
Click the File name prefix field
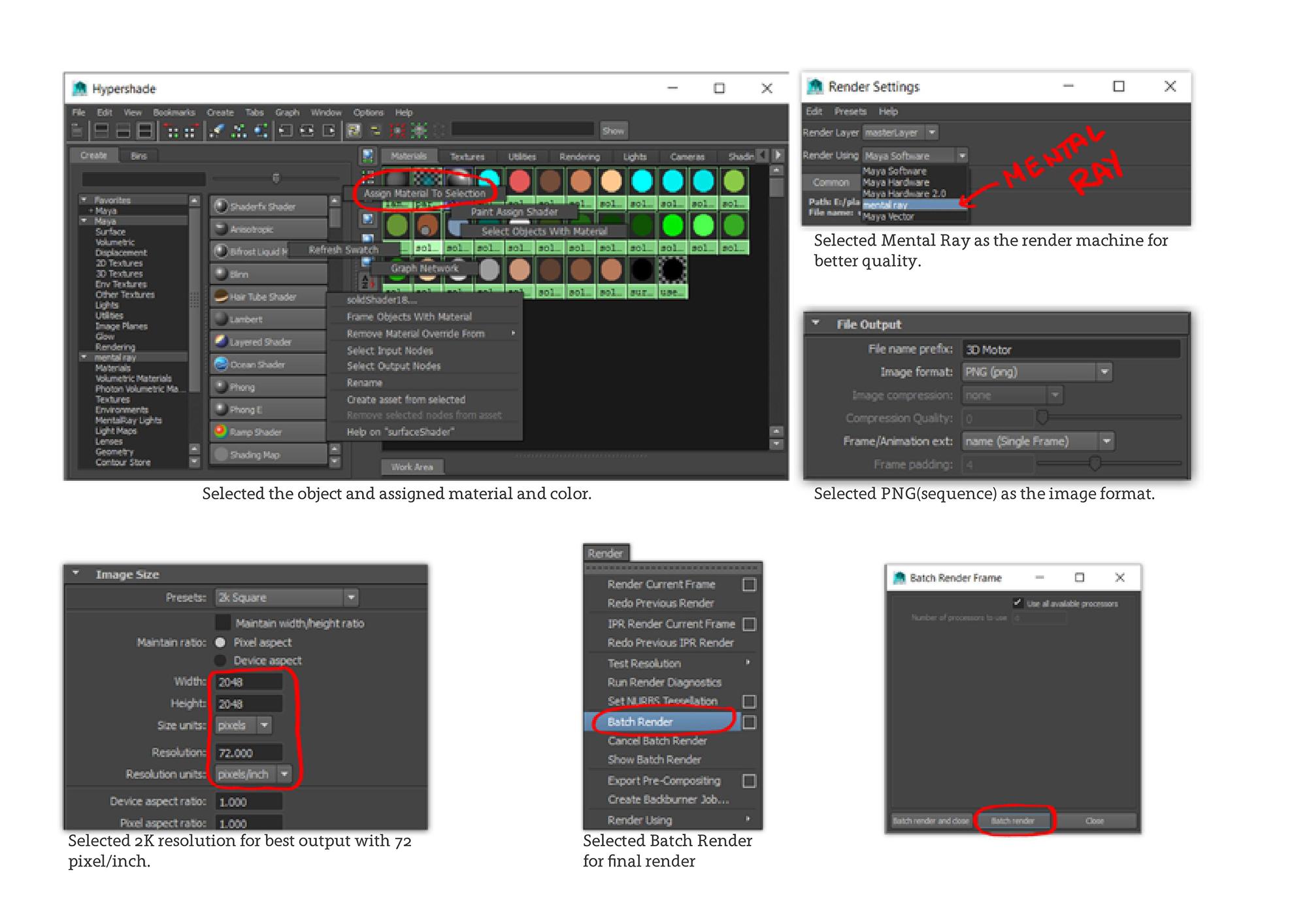(x=1071, y=349)
